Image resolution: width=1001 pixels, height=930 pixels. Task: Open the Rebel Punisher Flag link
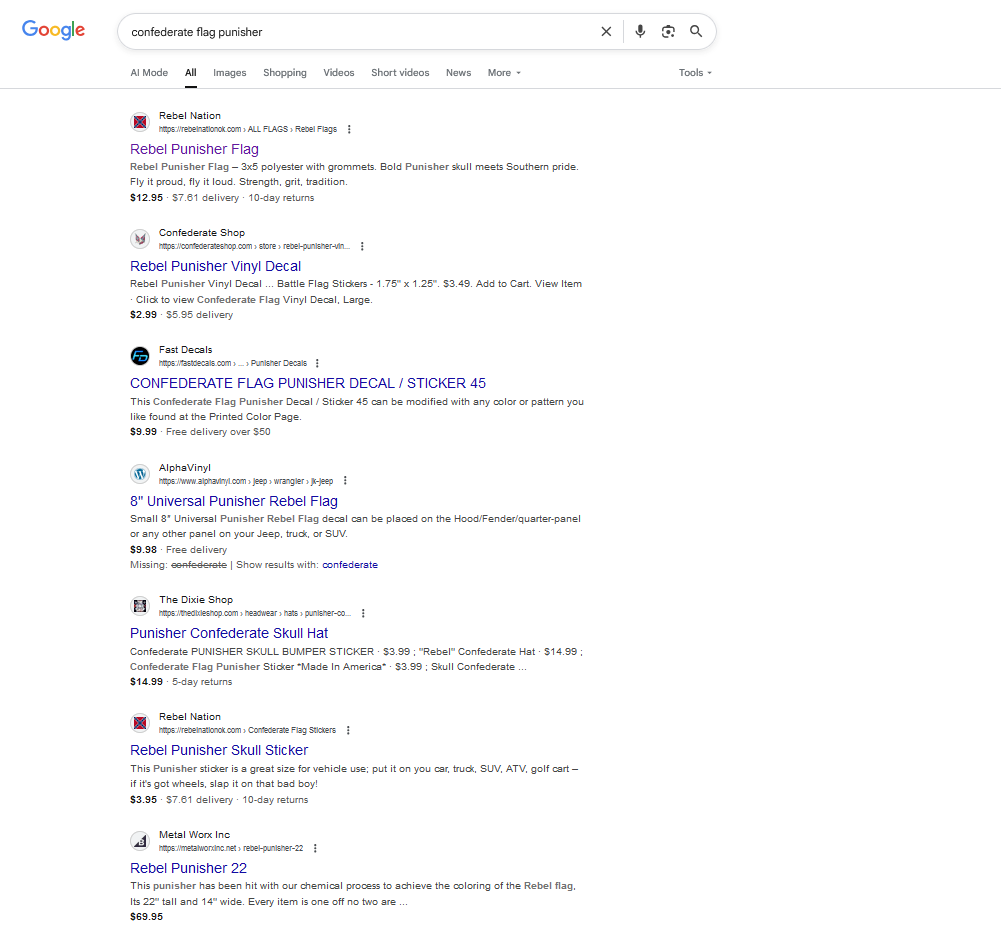pyautogui.click(x=194, y=149)
